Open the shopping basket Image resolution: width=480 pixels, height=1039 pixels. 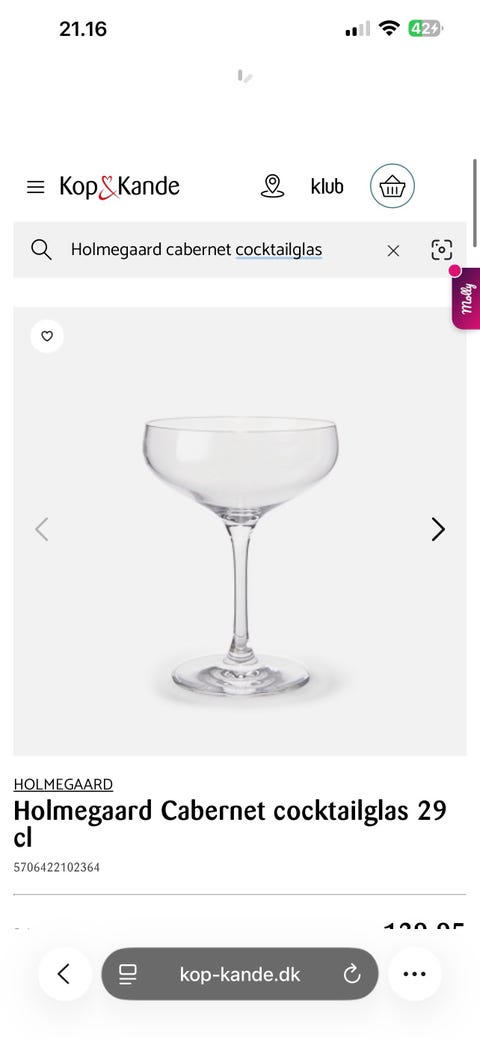pos(392,186)
